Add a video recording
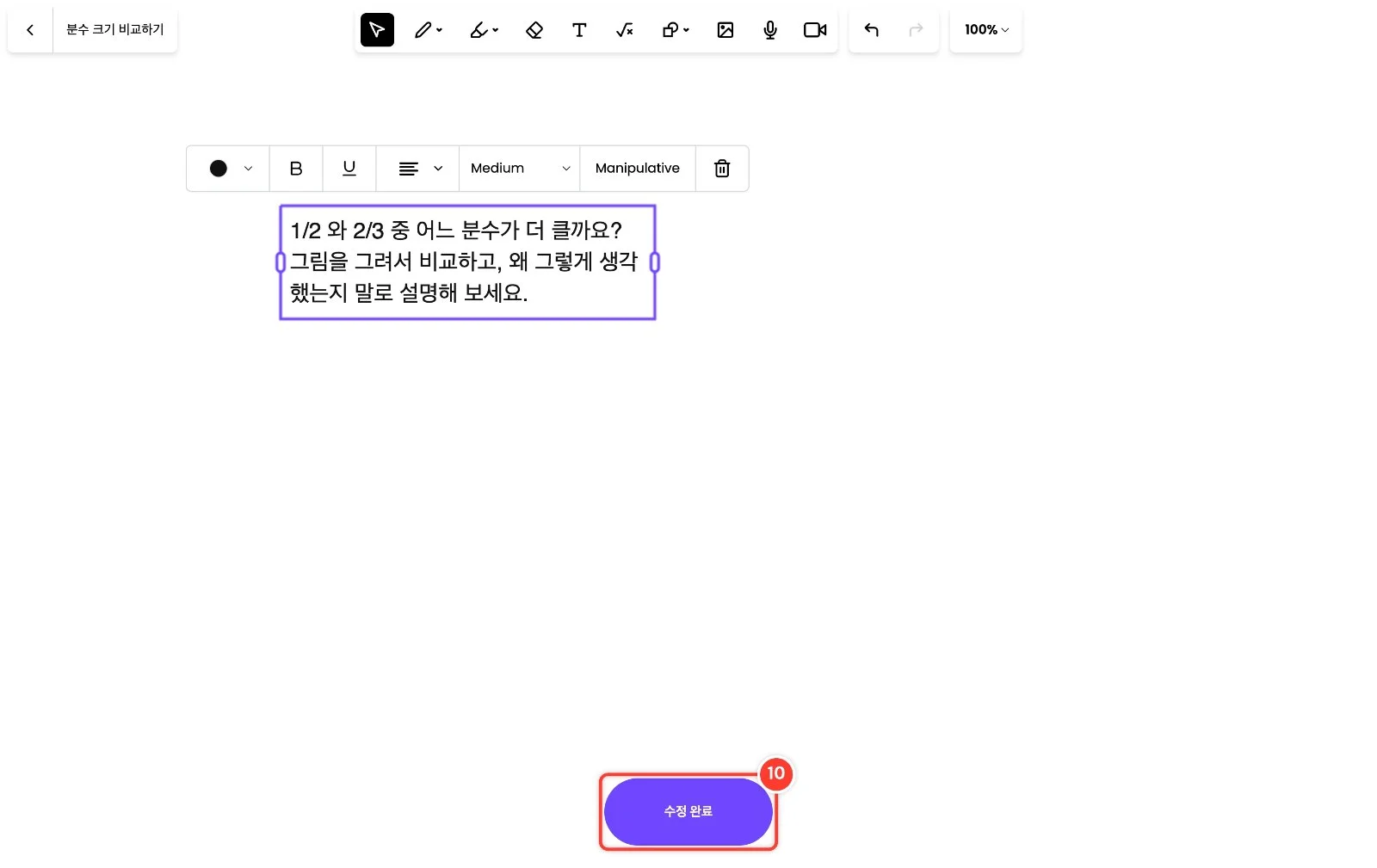 [x=815, y=30]
